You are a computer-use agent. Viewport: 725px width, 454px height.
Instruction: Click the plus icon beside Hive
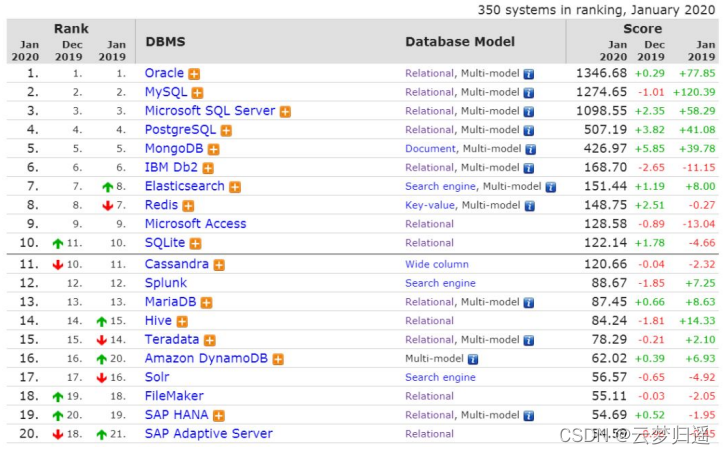pyautogui.click(x=183, y=321)
